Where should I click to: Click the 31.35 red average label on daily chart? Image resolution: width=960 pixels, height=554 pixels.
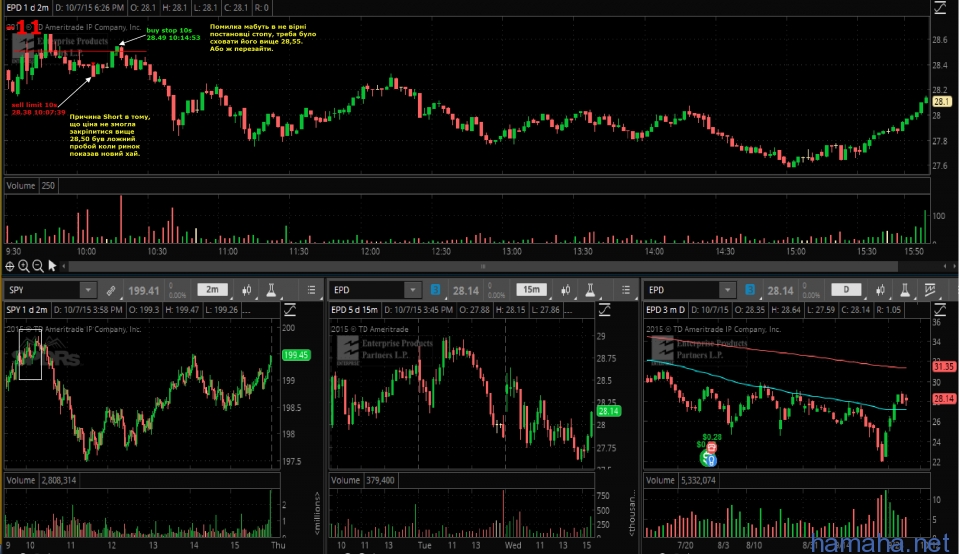click(944, 367)
